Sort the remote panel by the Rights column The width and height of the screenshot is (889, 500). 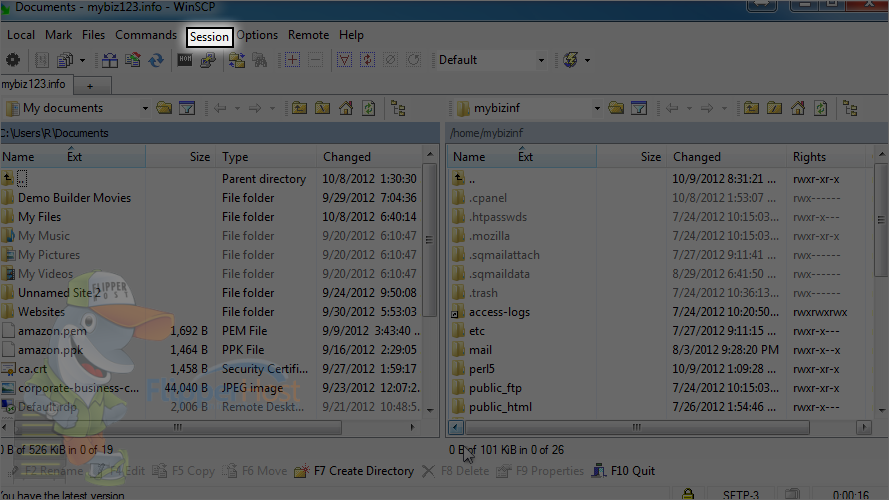(828, 156)
